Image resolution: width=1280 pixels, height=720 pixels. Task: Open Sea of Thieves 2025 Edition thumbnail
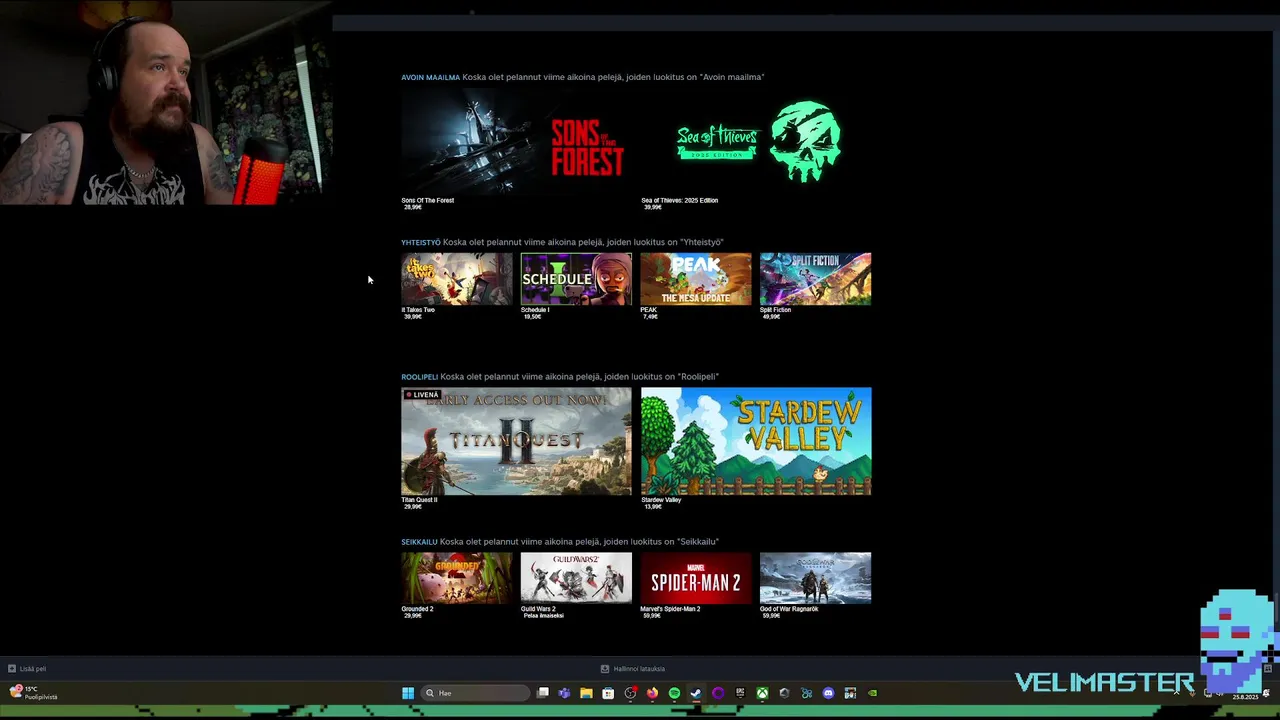tap(756, 142)
